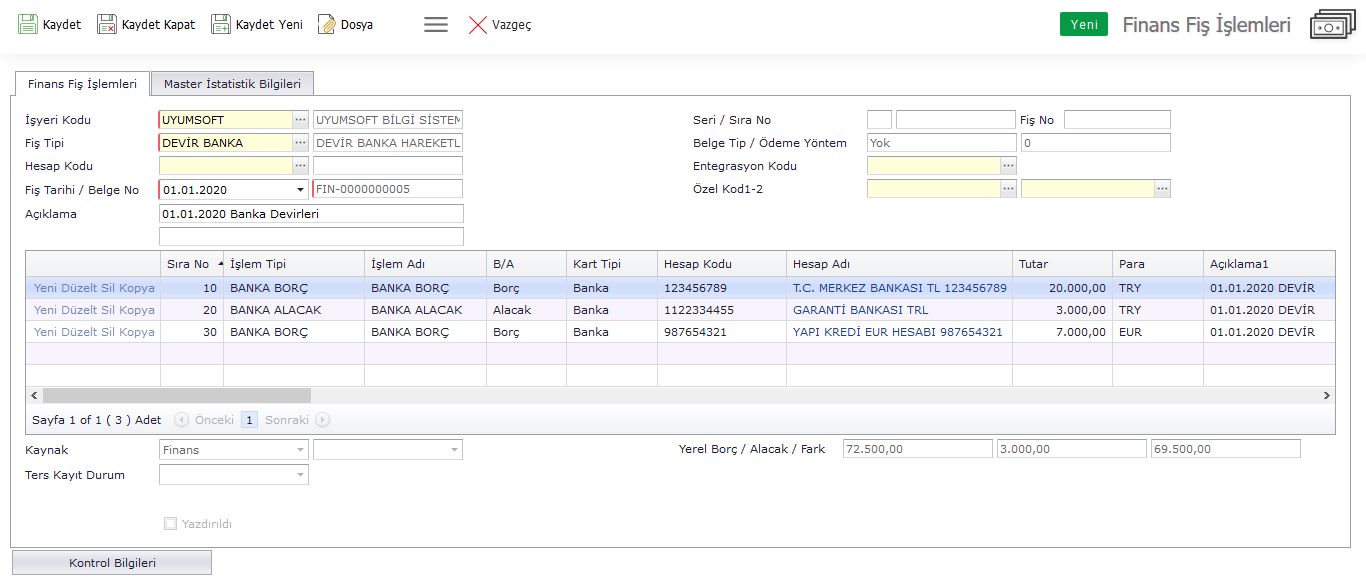Expand the Kaynak Finans dropdown
This screenshot has height=577, width=1366.
coord(300,450)
